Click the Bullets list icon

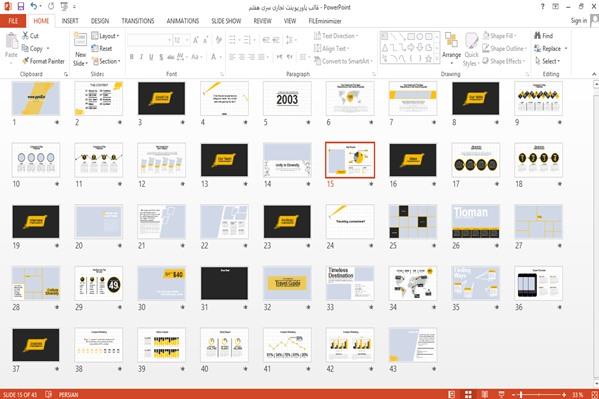point(232,40)
